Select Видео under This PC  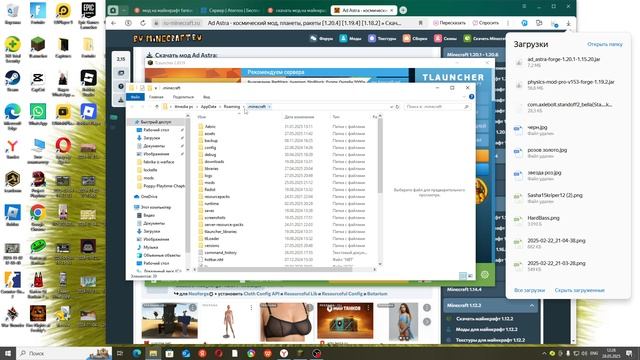click(149, 215)
